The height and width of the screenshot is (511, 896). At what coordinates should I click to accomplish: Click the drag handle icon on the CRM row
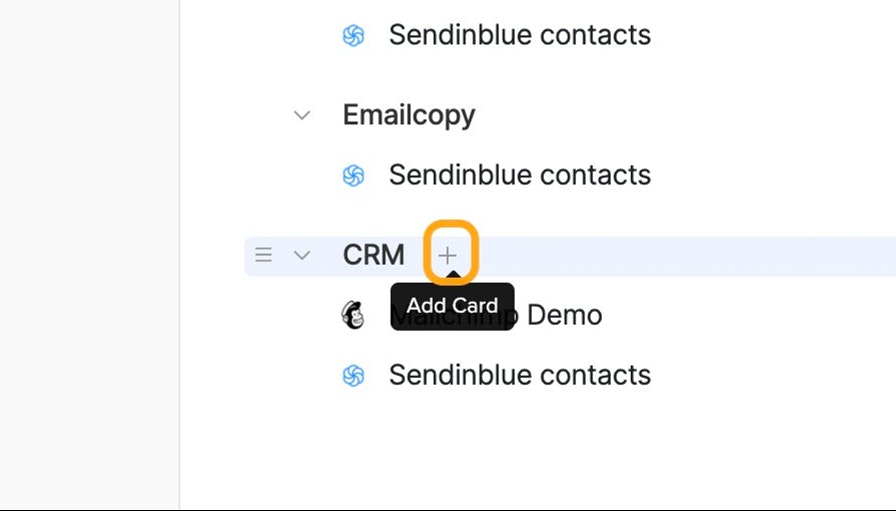pos(263,255)
